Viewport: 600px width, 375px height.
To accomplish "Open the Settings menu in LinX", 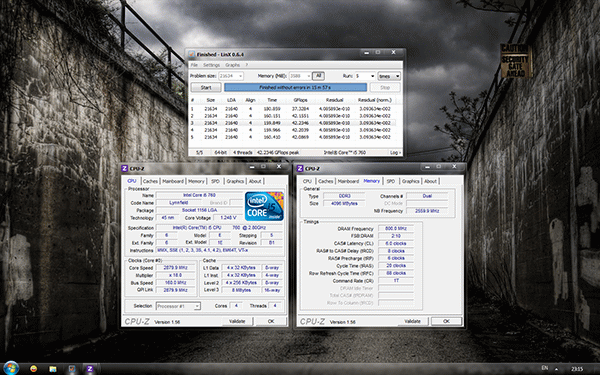I will [x=211, y=65].
